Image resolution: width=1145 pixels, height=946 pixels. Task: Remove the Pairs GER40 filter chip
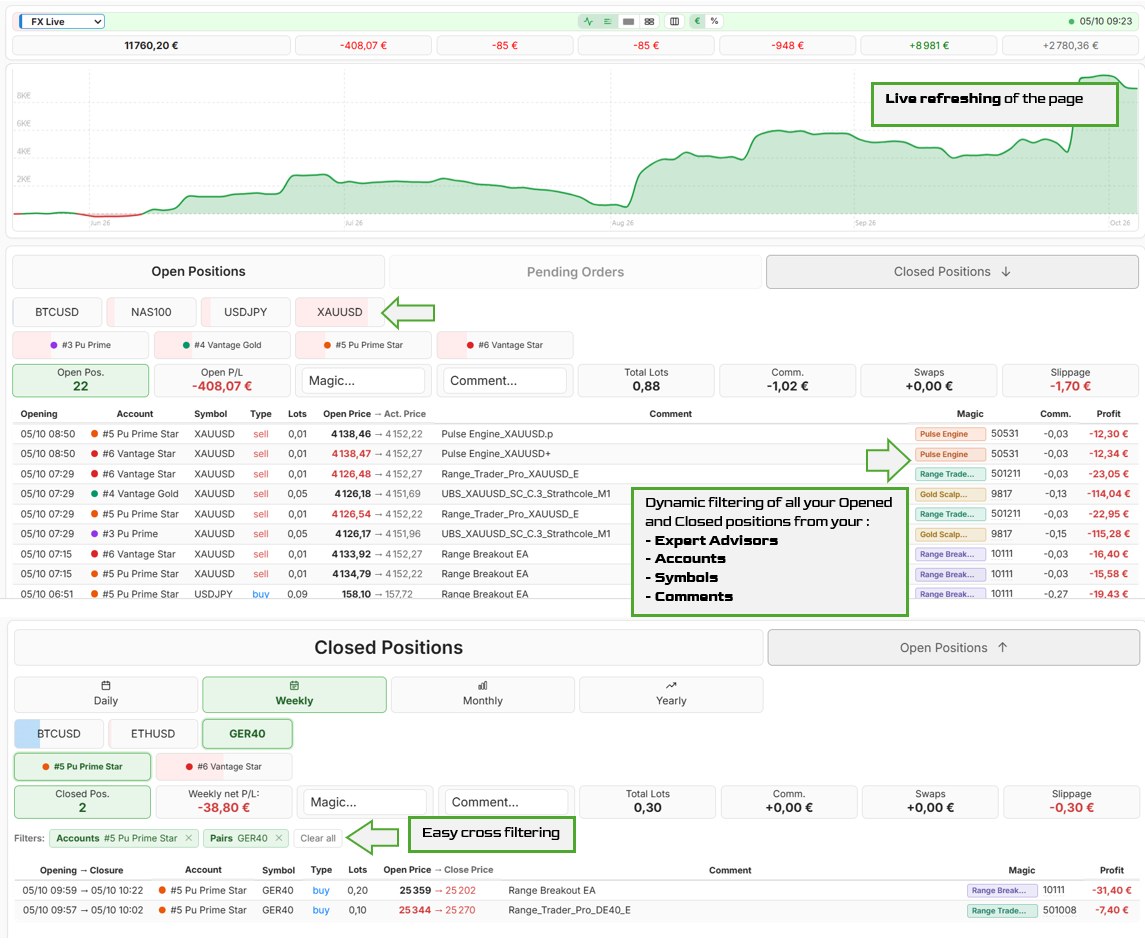pos(279,838)
